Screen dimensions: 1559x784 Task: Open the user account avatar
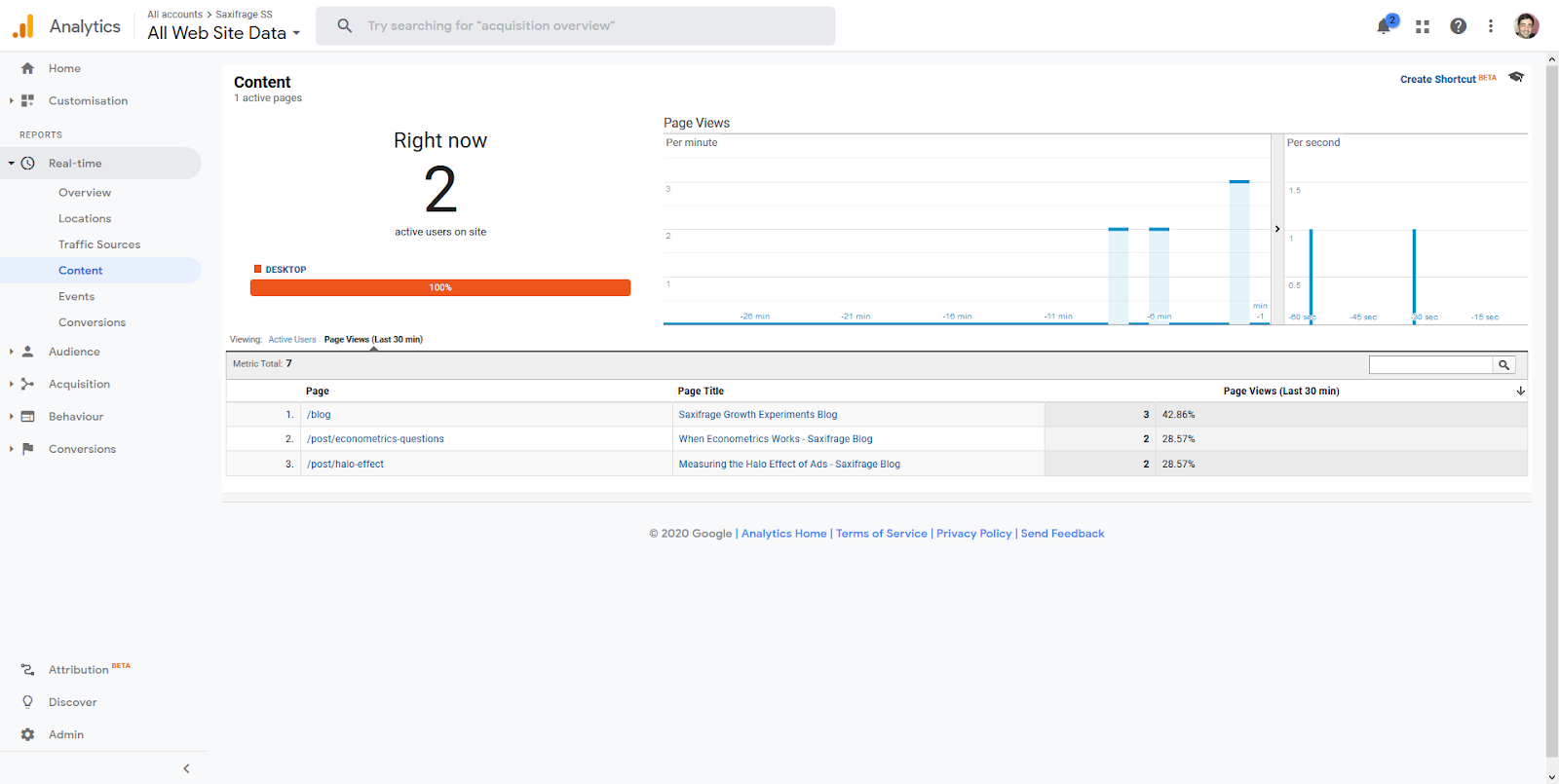pyautogui.click(x=1527, y=26)
